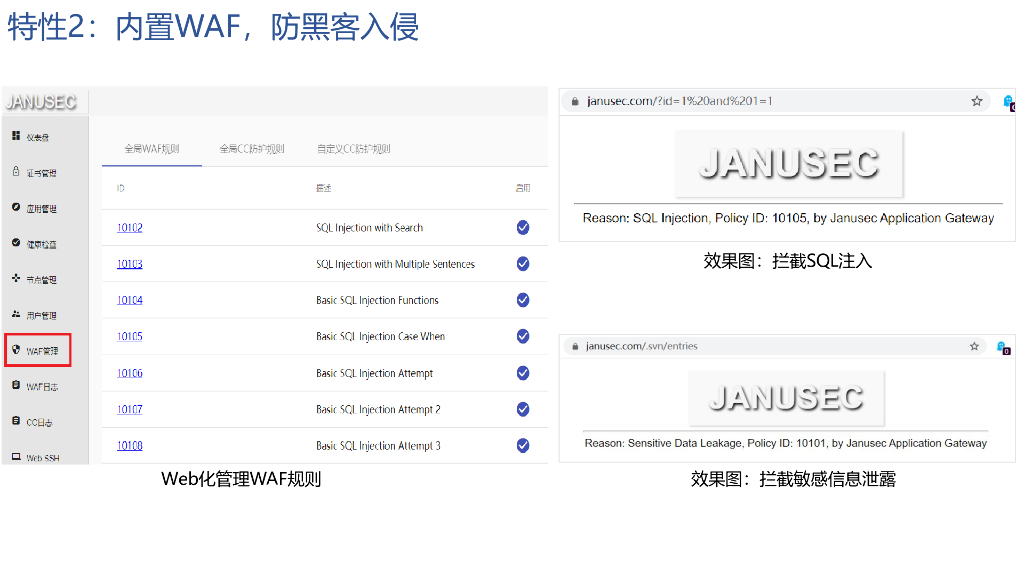Click the 证书管理 lock icon in sidebar

pos(16,172)
